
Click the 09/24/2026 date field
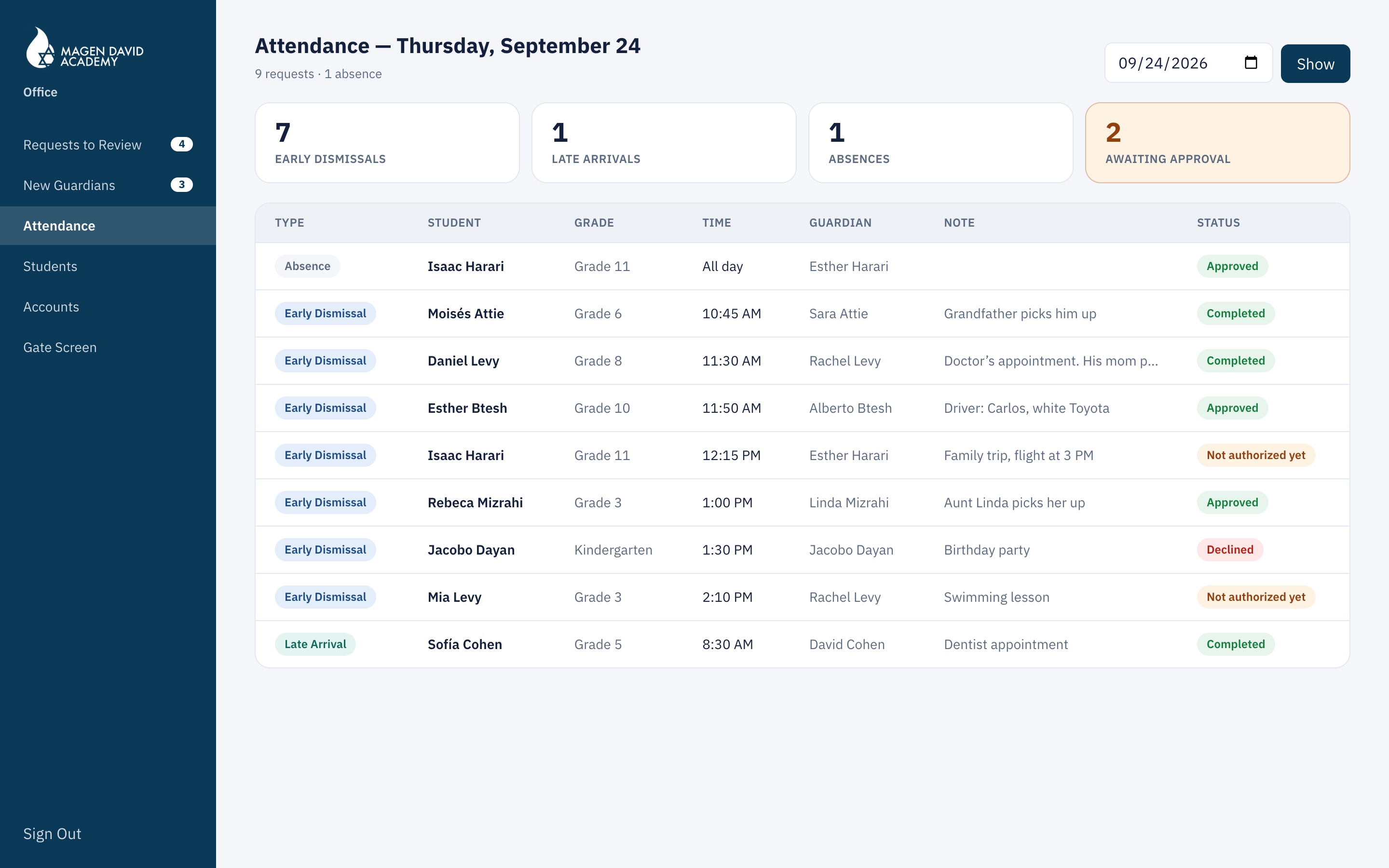[x=1188, y=63]
